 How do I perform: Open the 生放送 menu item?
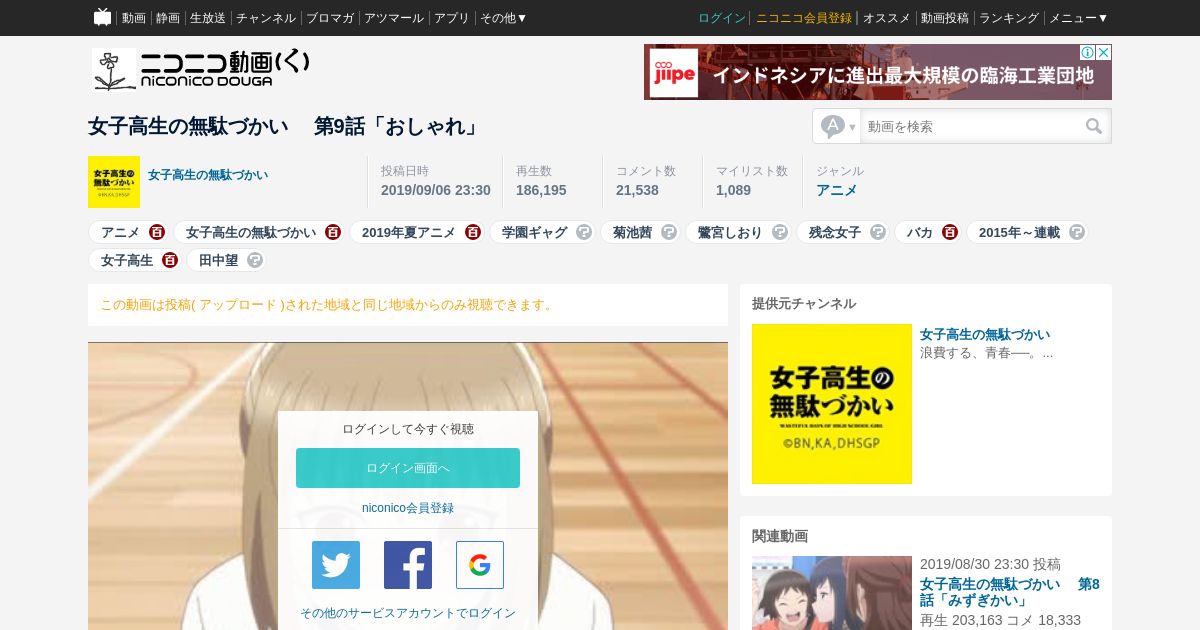(208, 18)
